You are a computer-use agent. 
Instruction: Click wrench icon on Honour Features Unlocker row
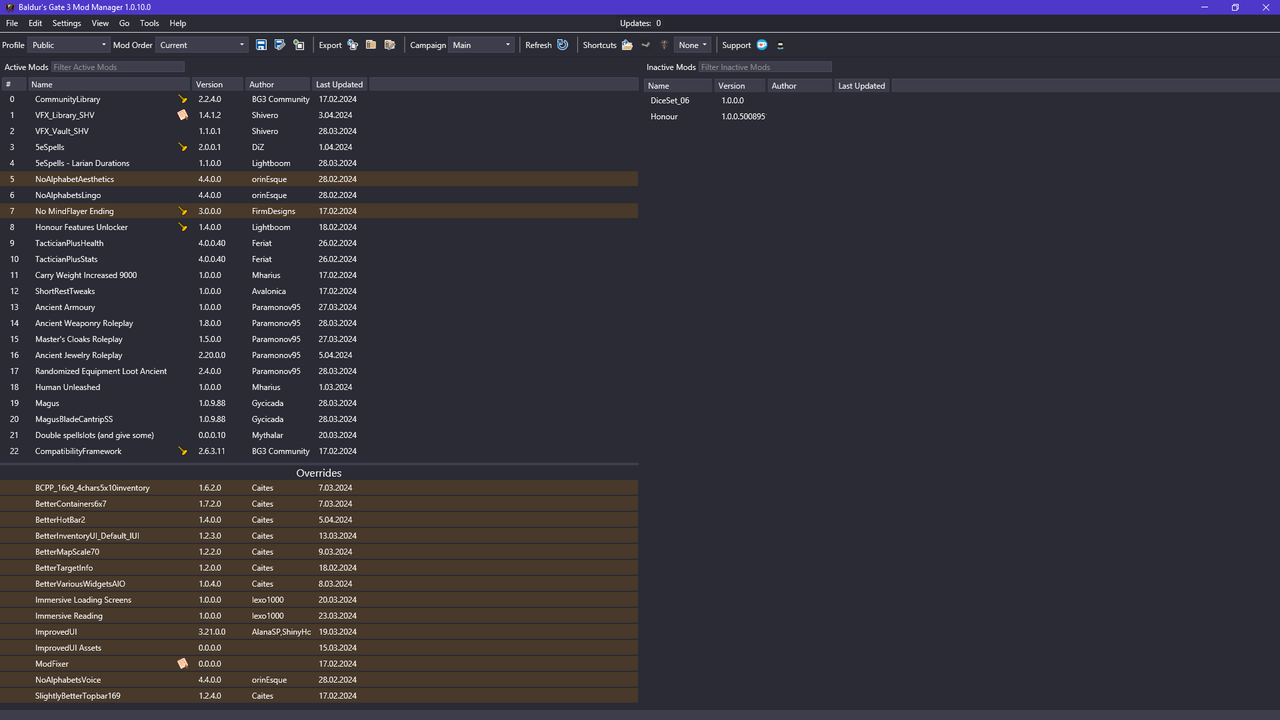182,227
